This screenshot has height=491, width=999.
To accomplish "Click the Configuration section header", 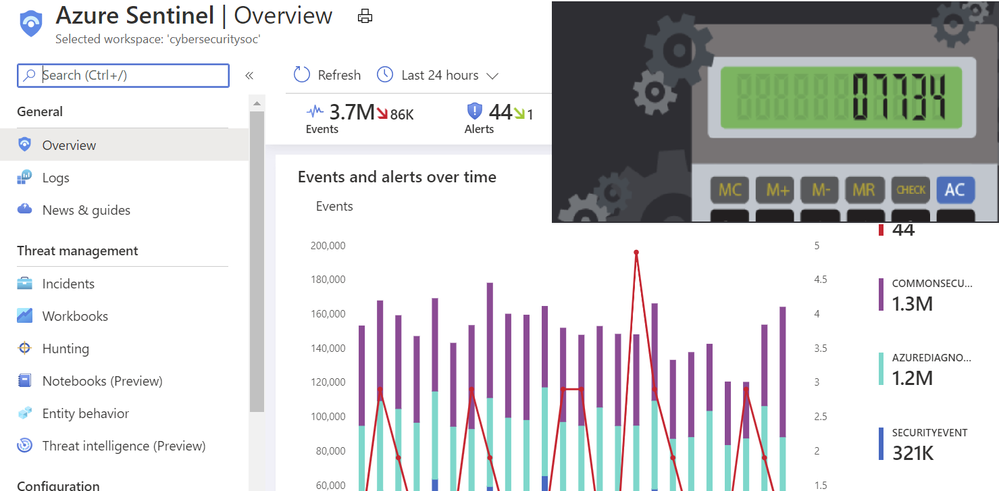I will 59,486.
